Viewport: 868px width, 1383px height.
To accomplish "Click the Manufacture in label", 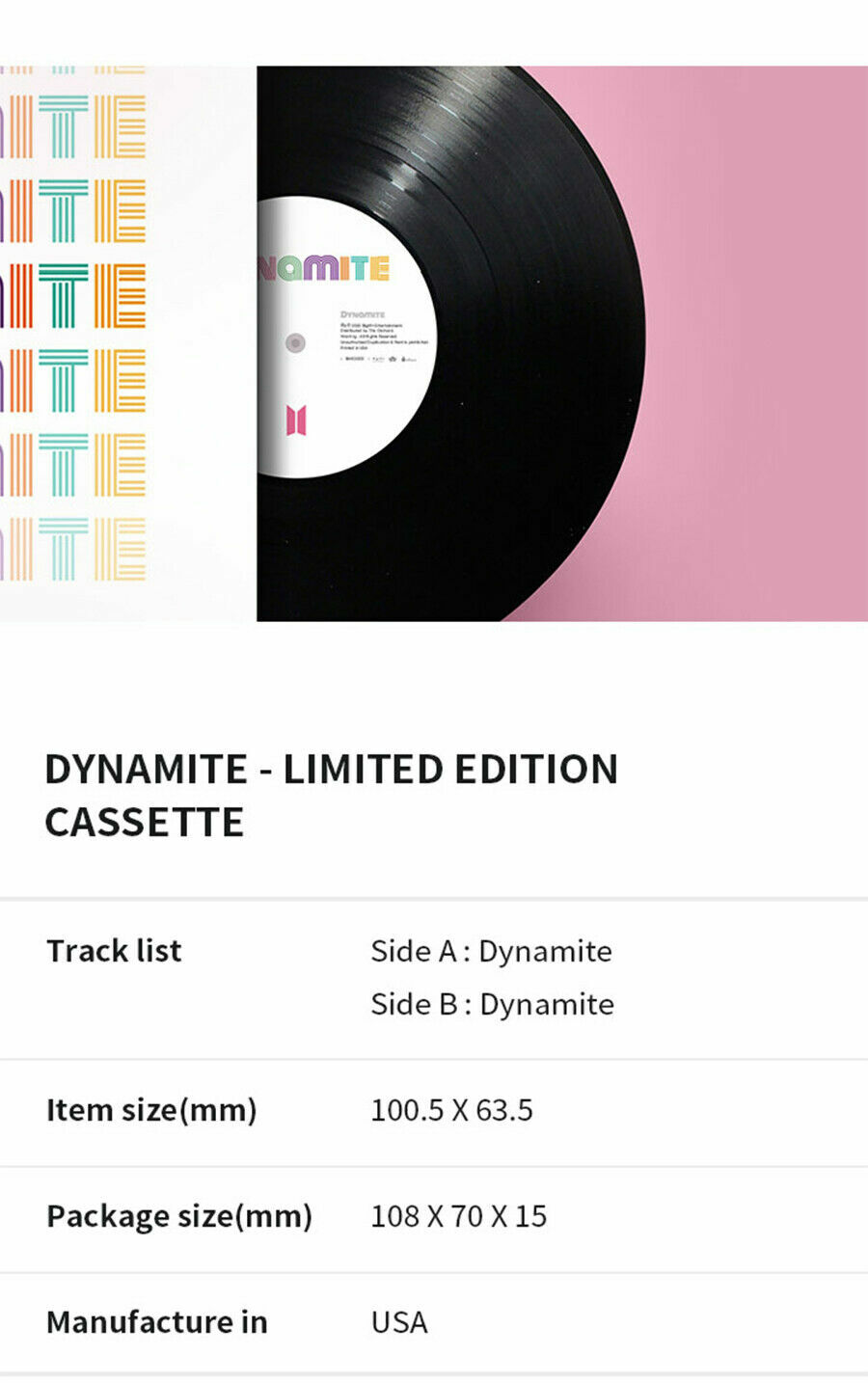I will click(x=157, y=1322).
